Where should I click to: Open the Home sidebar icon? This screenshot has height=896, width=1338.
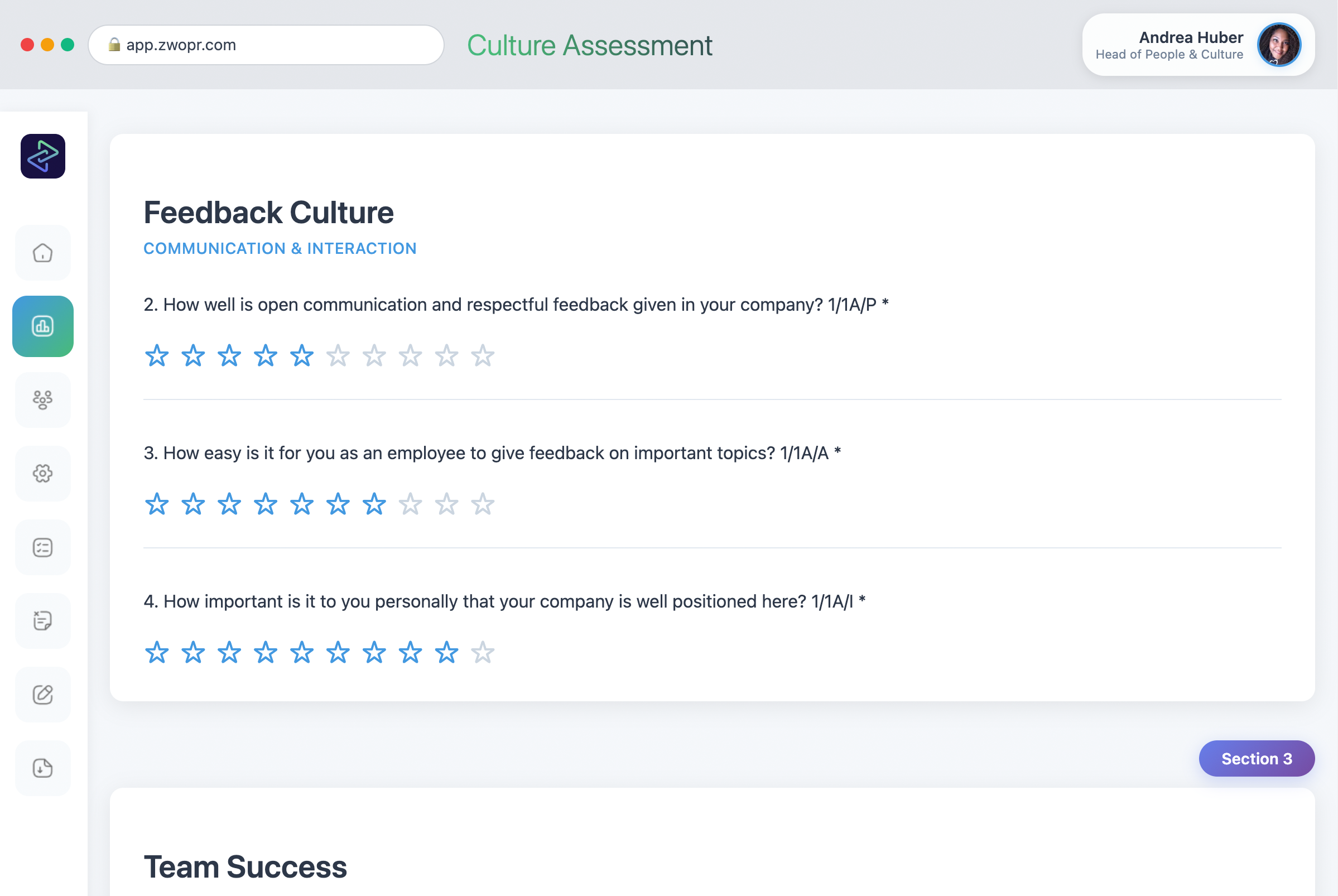coord(43,253)
